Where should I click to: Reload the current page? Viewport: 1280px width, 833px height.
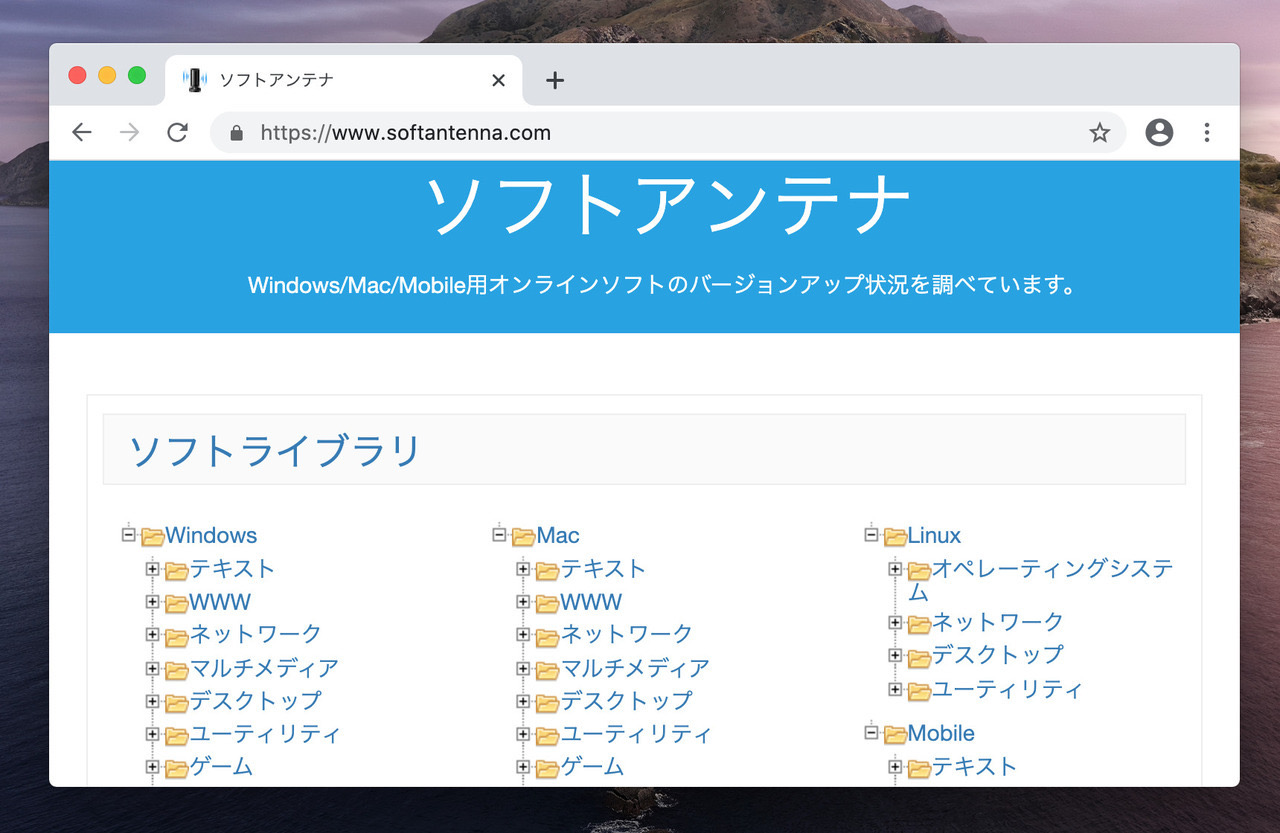pos(177,133)
